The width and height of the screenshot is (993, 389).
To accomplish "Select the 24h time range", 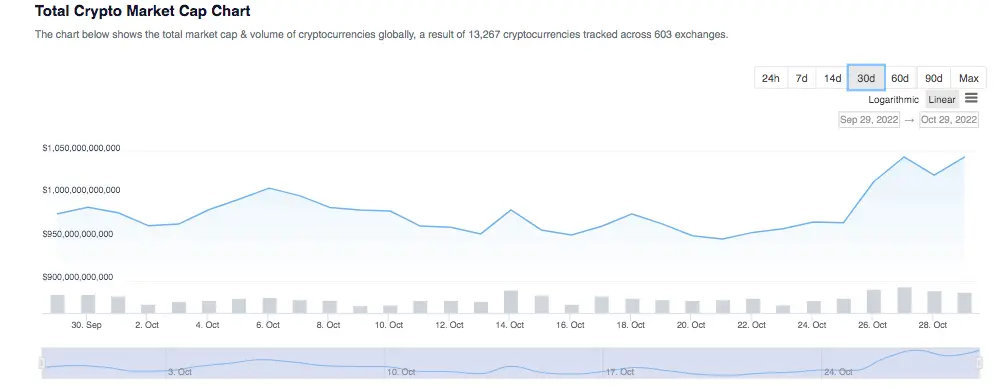I will tap(771, 78).
